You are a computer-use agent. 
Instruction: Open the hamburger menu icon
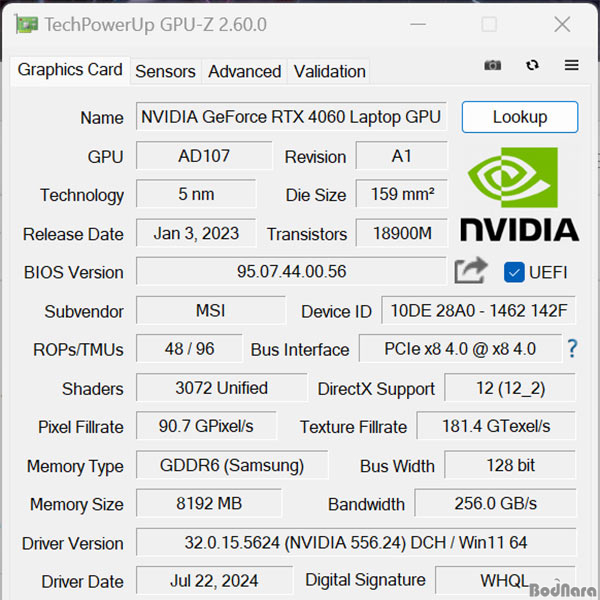[x=571, y=65]
